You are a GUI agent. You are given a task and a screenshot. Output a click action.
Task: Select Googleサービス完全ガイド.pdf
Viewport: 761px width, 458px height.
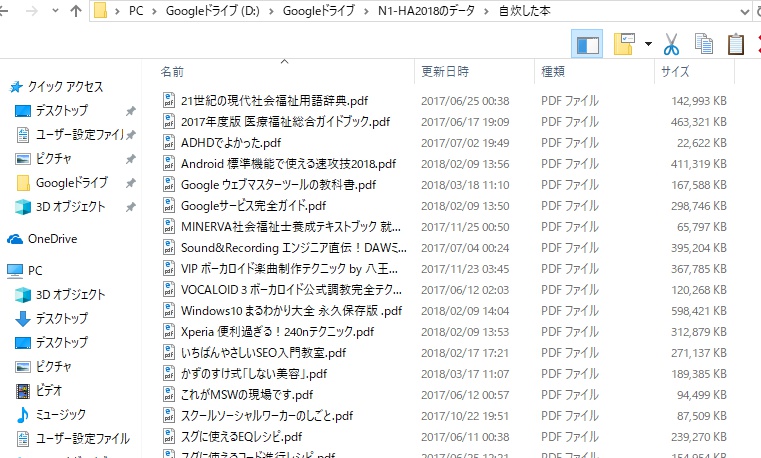point(253,206)
